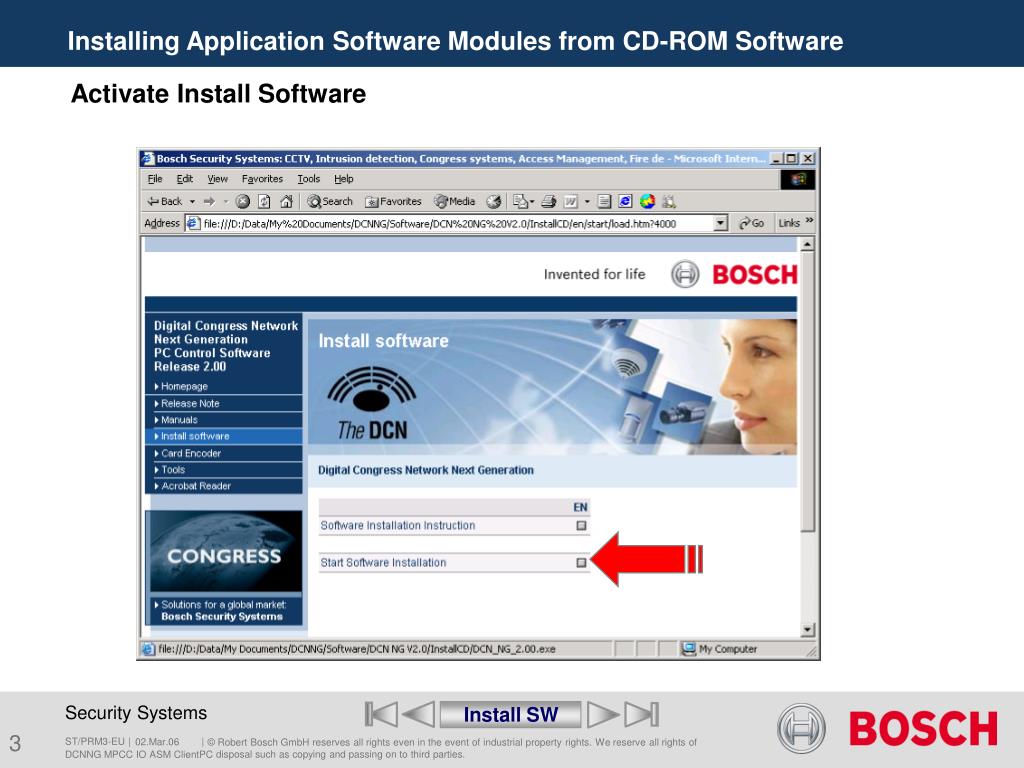
Task: Click the Bosch logo on the web page
Action: [x=735, y=274]
